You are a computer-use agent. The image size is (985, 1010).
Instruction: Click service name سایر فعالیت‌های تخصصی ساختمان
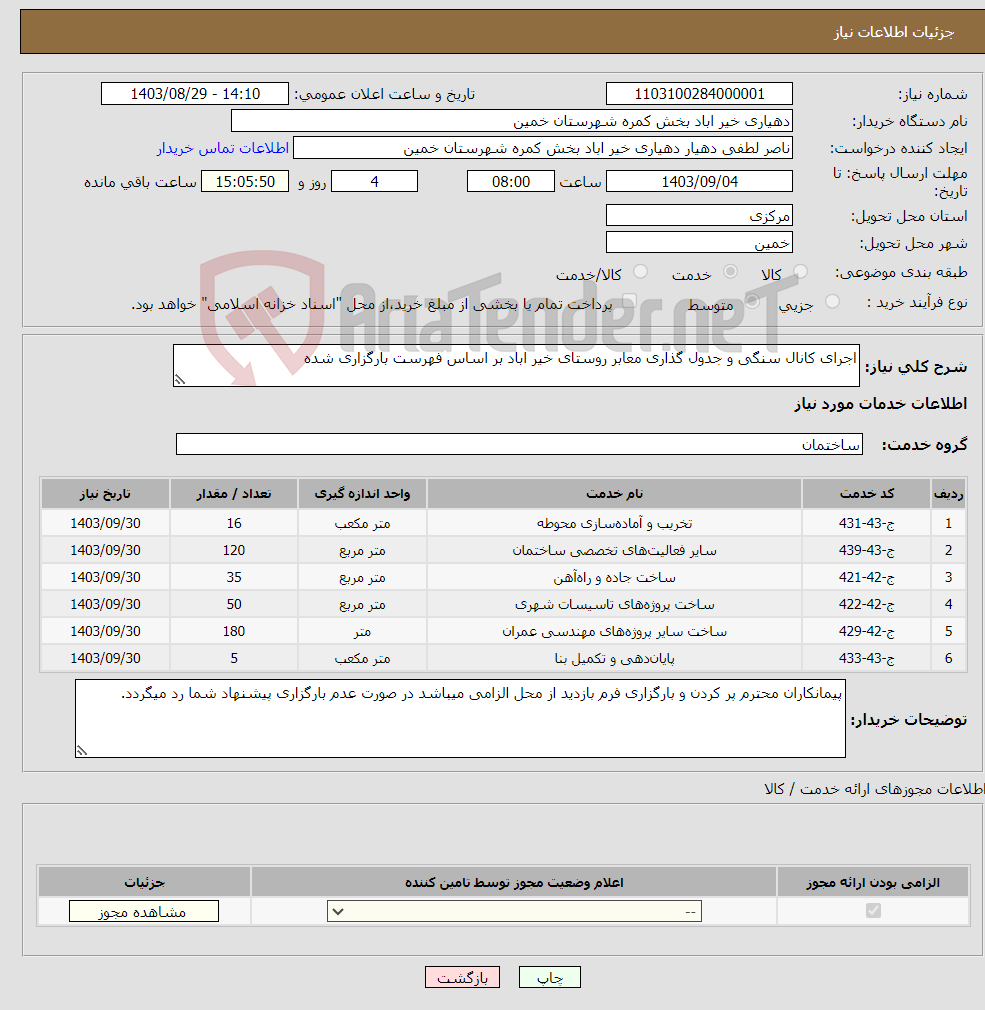(614, 550)
